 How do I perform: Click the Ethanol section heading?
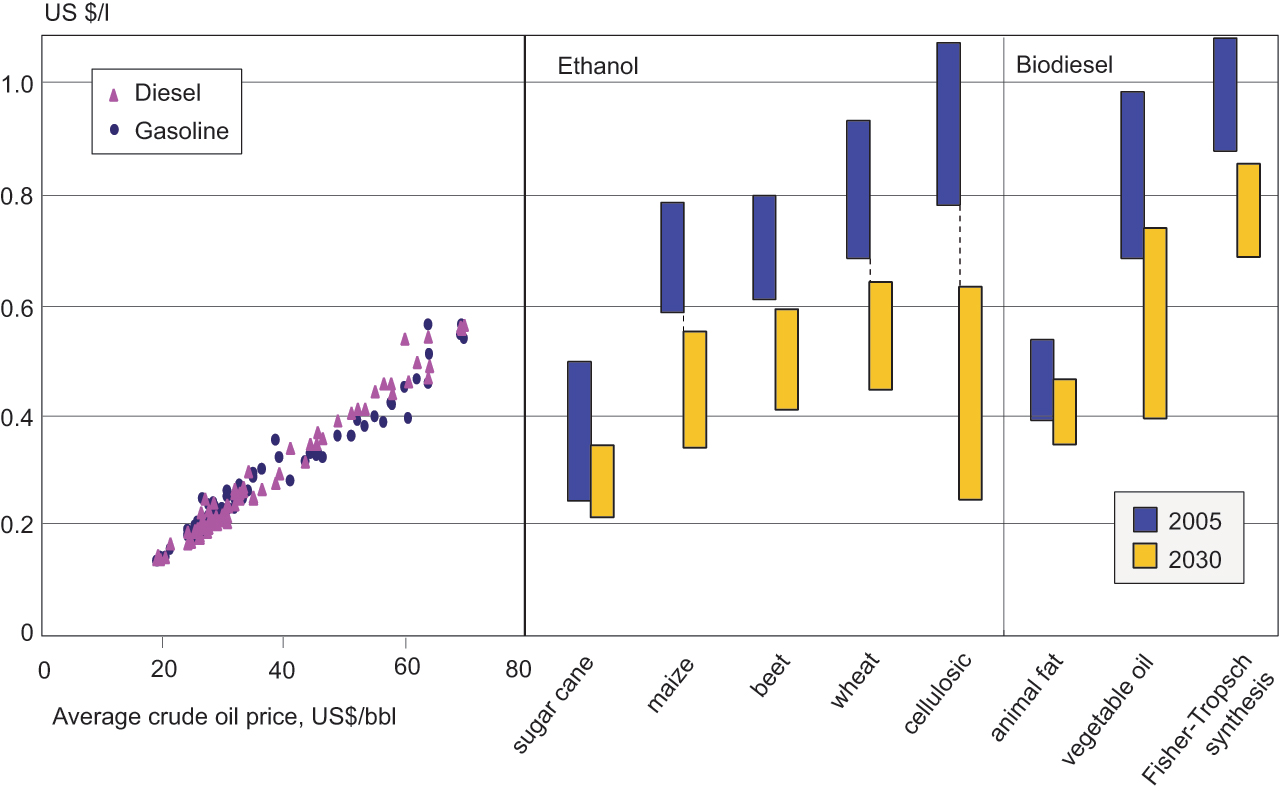coord(597,67)
